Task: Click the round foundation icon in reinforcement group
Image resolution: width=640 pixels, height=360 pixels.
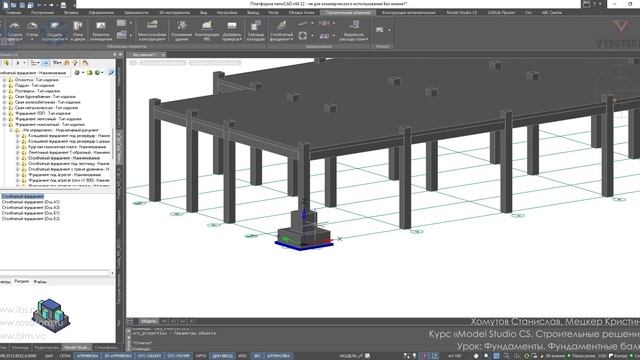Action: 302,36
